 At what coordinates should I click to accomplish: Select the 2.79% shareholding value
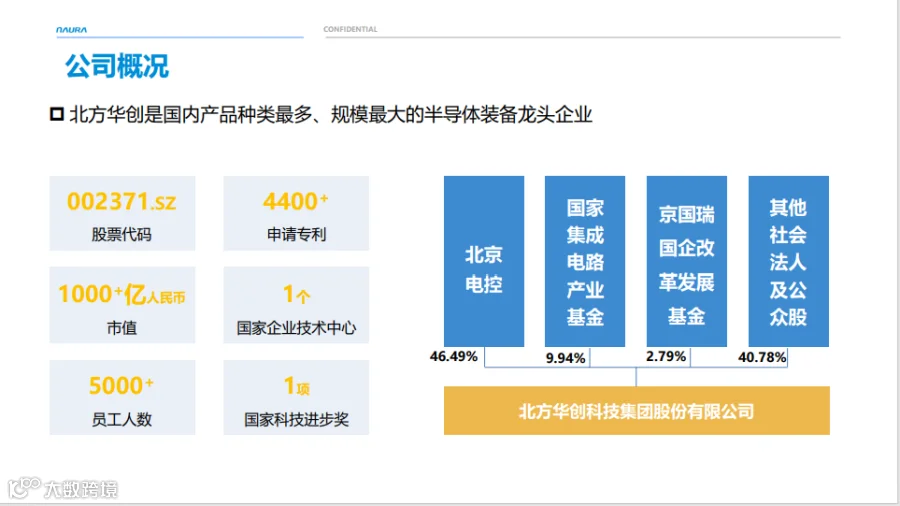[666, 356]
